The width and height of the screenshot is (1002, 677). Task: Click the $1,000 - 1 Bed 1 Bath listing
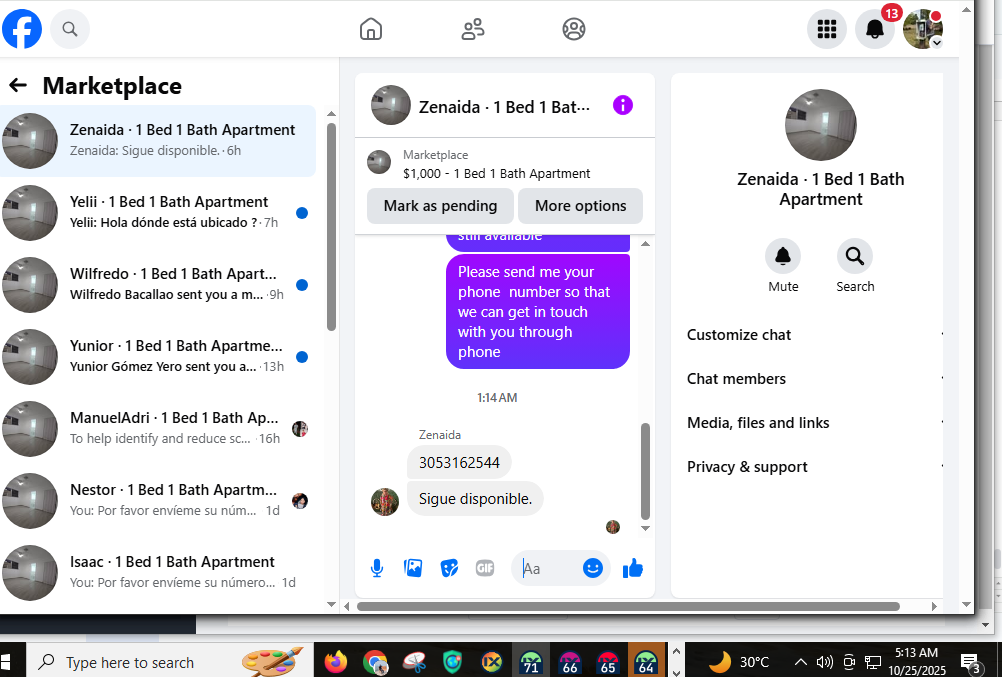coord(496,173)
